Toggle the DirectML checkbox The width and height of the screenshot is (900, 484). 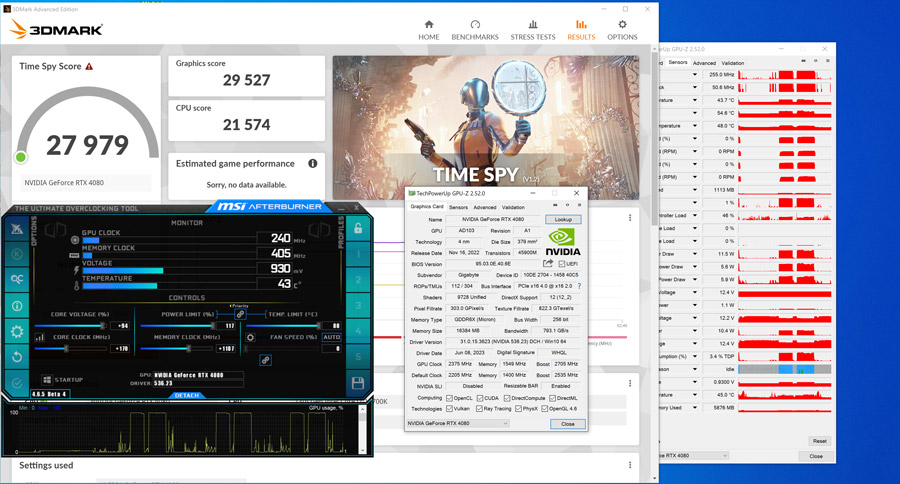tap(552, 398)
